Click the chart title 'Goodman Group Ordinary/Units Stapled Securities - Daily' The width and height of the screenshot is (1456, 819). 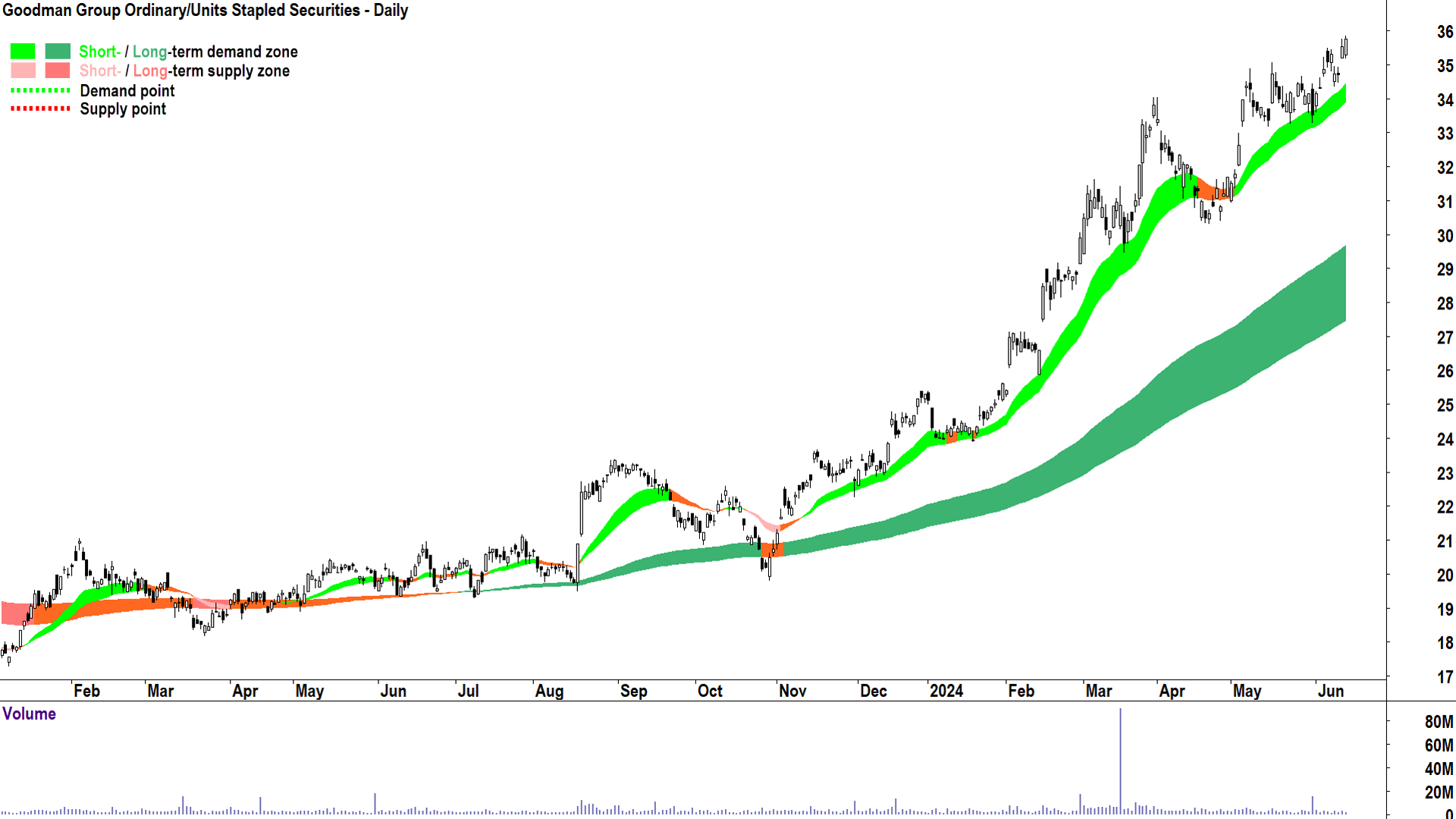(x=206, y=11)
